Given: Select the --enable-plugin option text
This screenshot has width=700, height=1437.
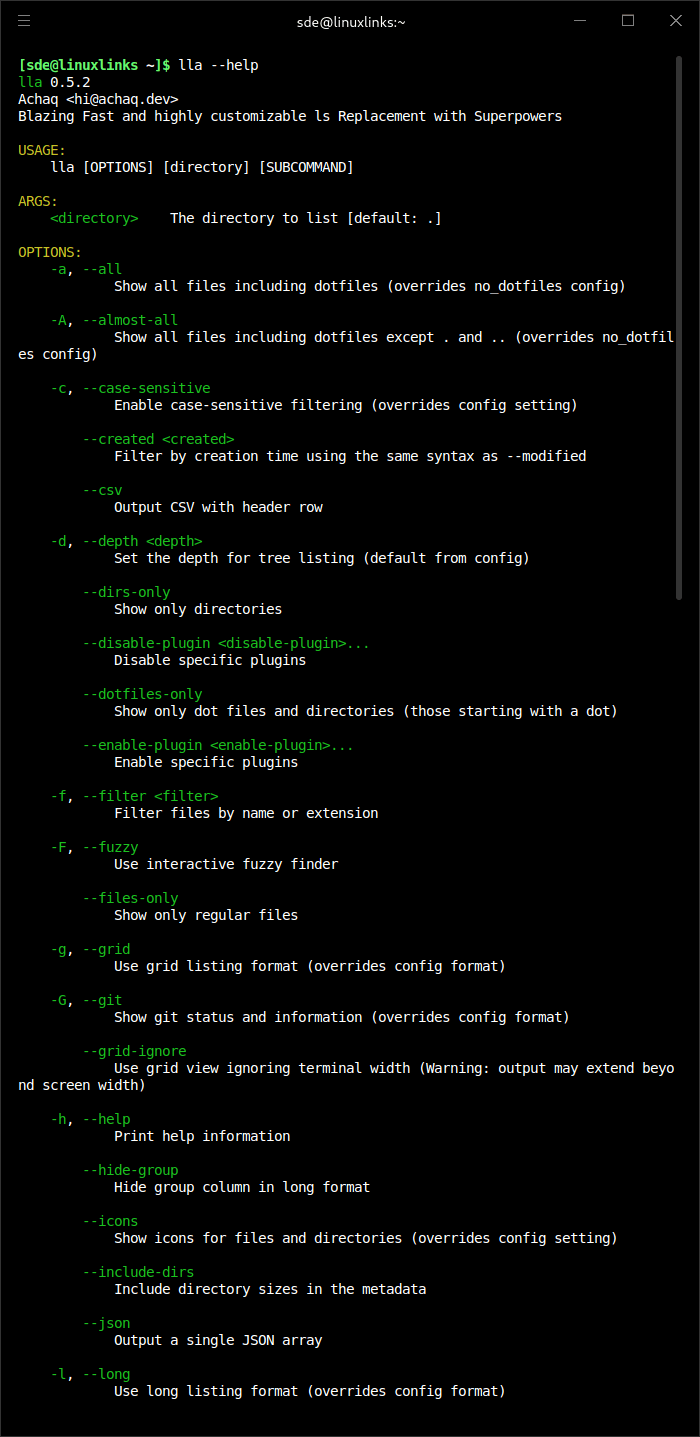Looking at the screenshot, I should (142, 744).
